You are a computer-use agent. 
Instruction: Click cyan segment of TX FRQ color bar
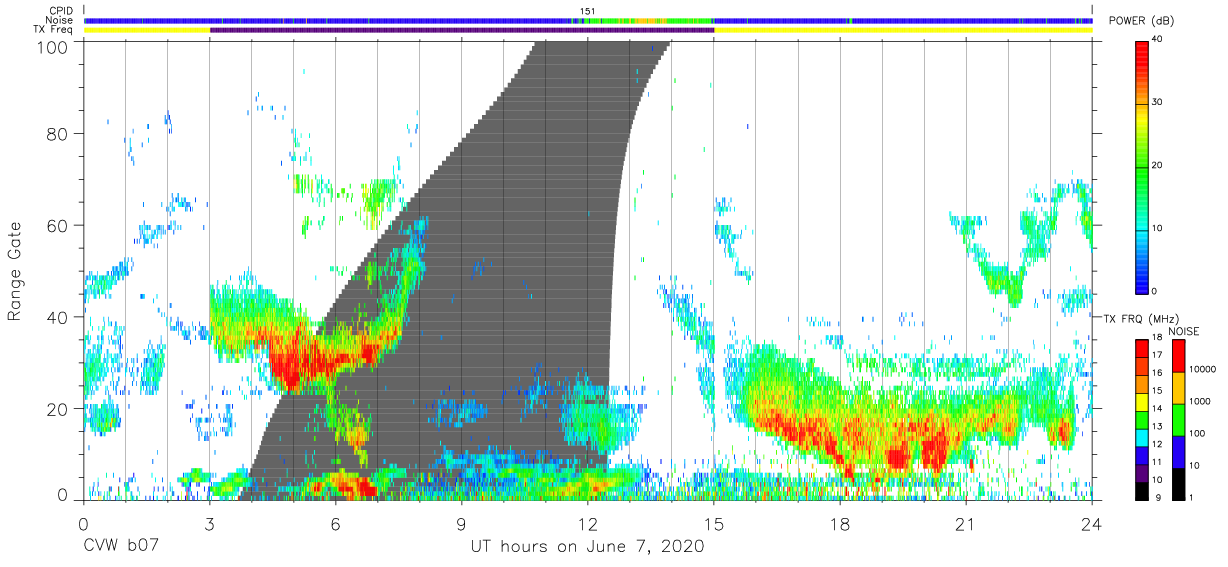(1142, 436)
